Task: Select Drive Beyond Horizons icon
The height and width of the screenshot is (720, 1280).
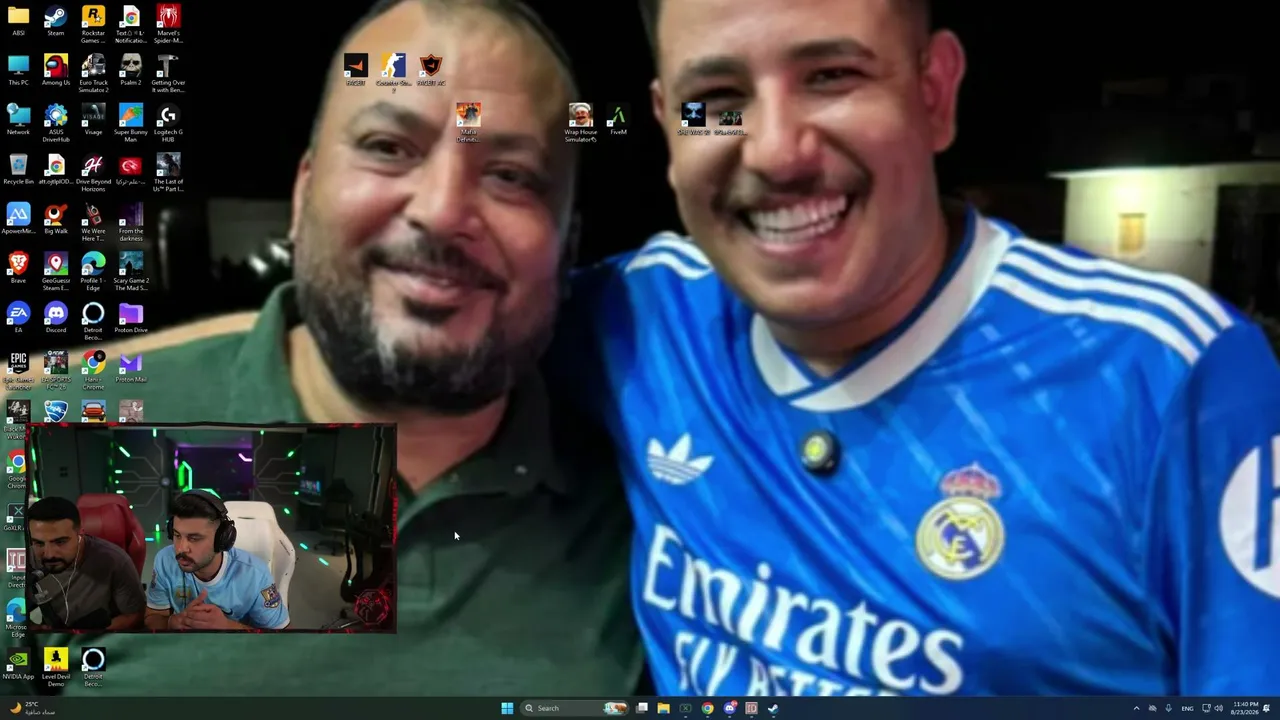Action: 93,173
